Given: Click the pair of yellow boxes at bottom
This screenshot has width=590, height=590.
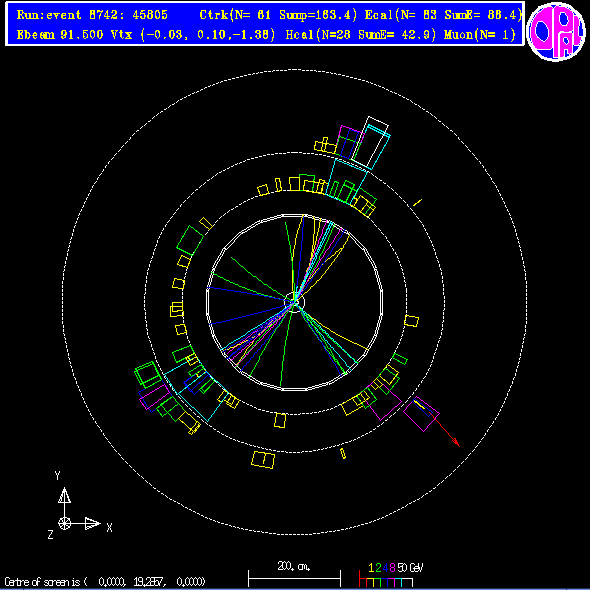Looking at the screenshot, I should click(263, 459).
